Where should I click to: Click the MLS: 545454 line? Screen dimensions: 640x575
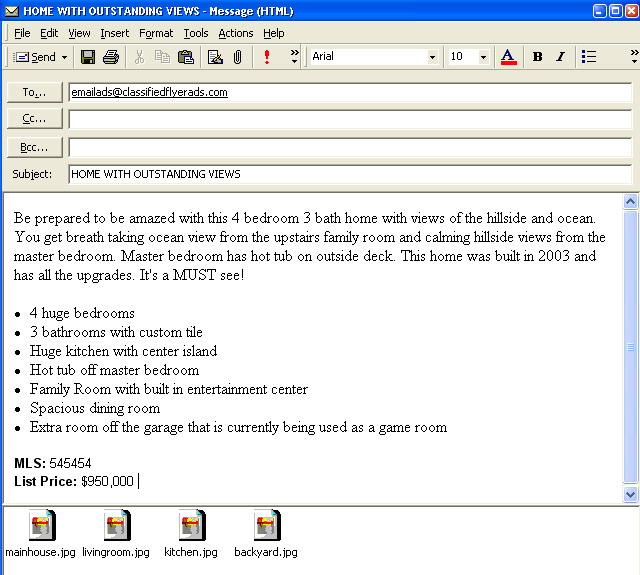(53, 463)
